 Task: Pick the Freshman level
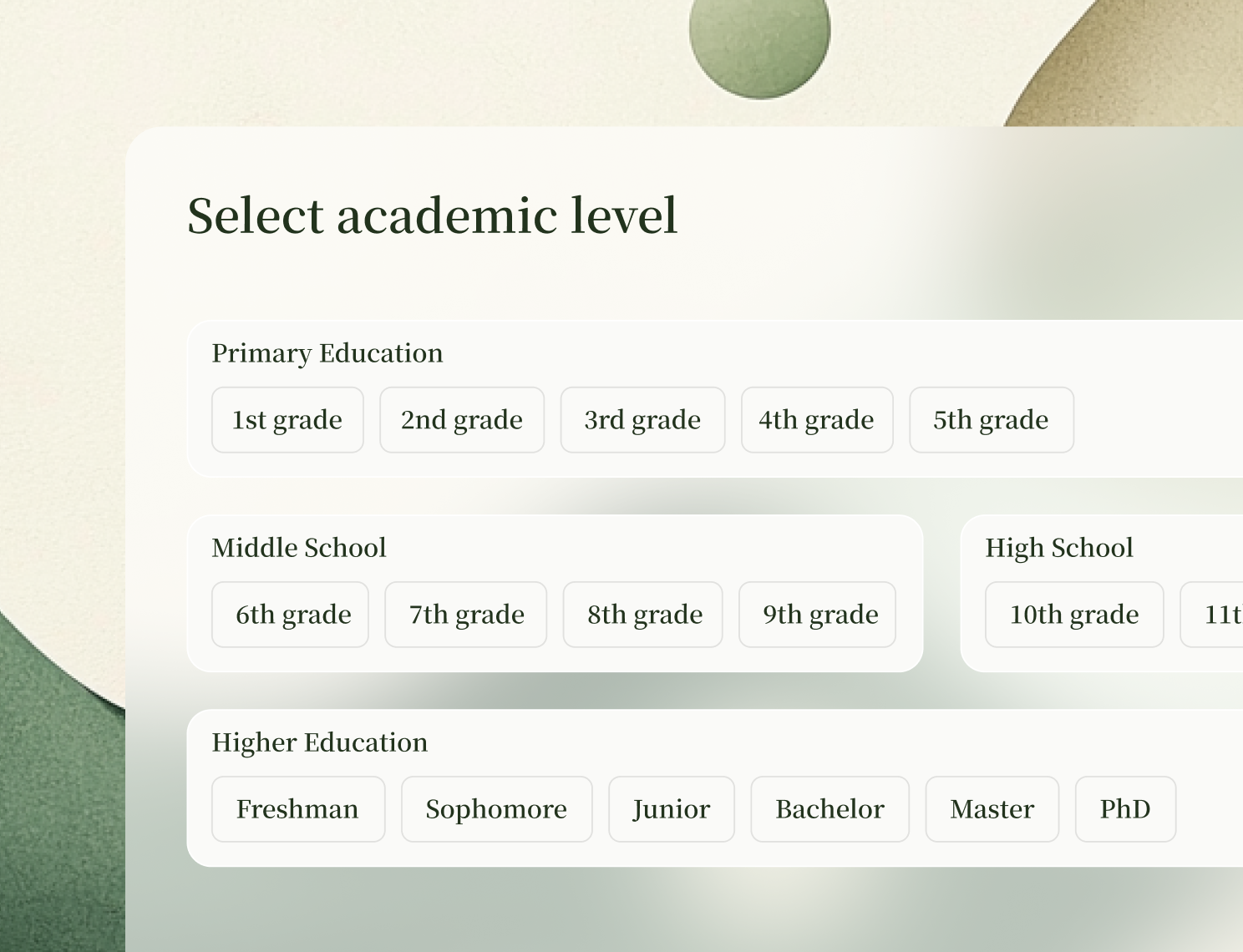coord(298,809)
